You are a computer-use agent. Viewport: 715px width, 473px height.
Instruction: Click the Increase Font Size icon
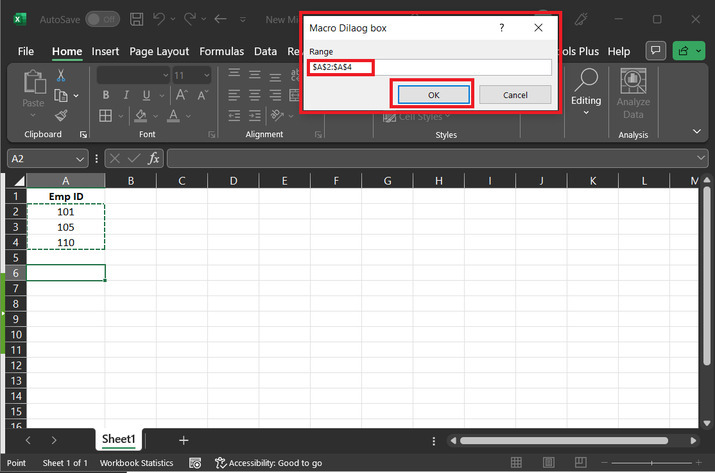tap(181, 95)
